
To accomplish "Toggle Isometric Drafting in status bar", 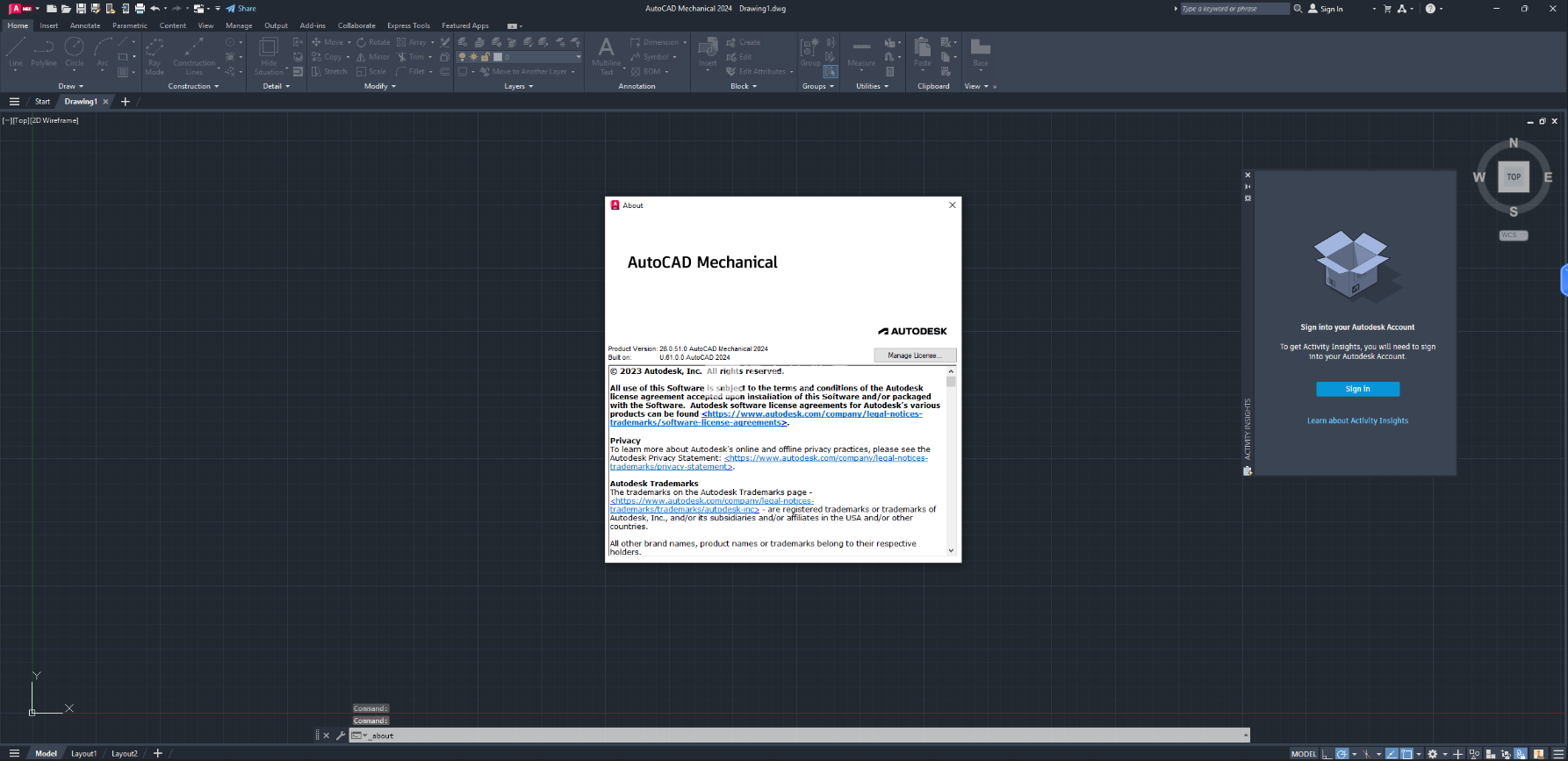I will click(x=1366, y=754).
